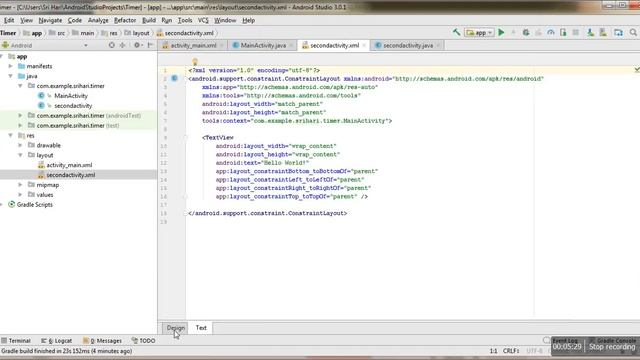Select Gradle Scripts in project tree
This screenshot has width=640, height=360.
click(34, 204)
